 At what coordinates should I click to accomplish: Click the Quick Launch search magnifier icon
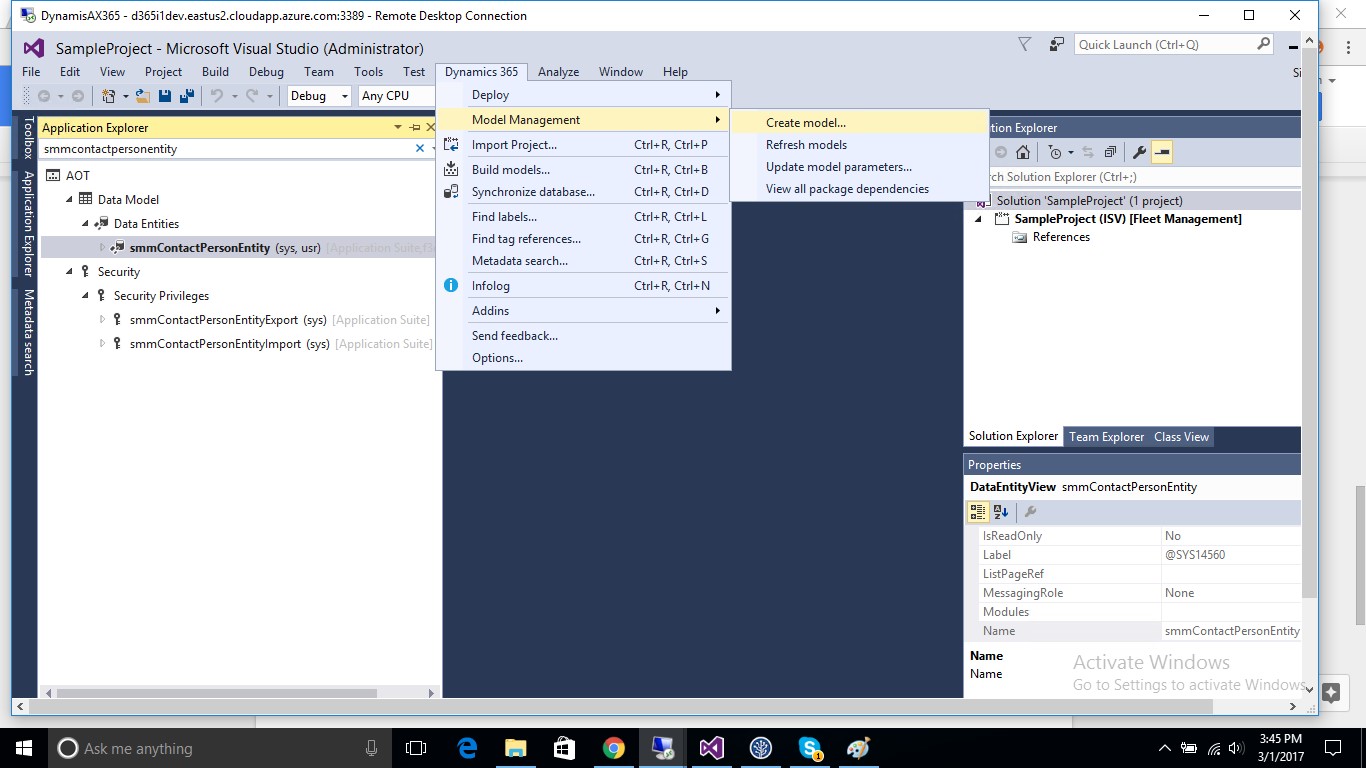(x=1264, y=44)
